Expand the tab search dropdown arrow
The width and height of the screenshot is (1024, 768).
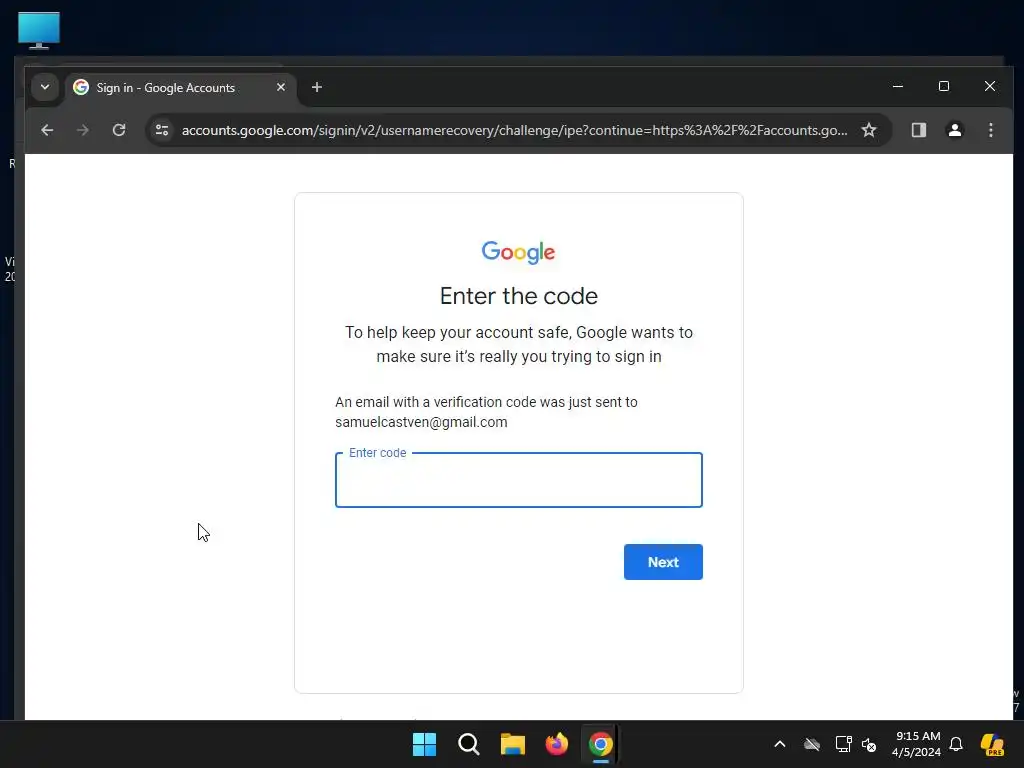point(45,87)
